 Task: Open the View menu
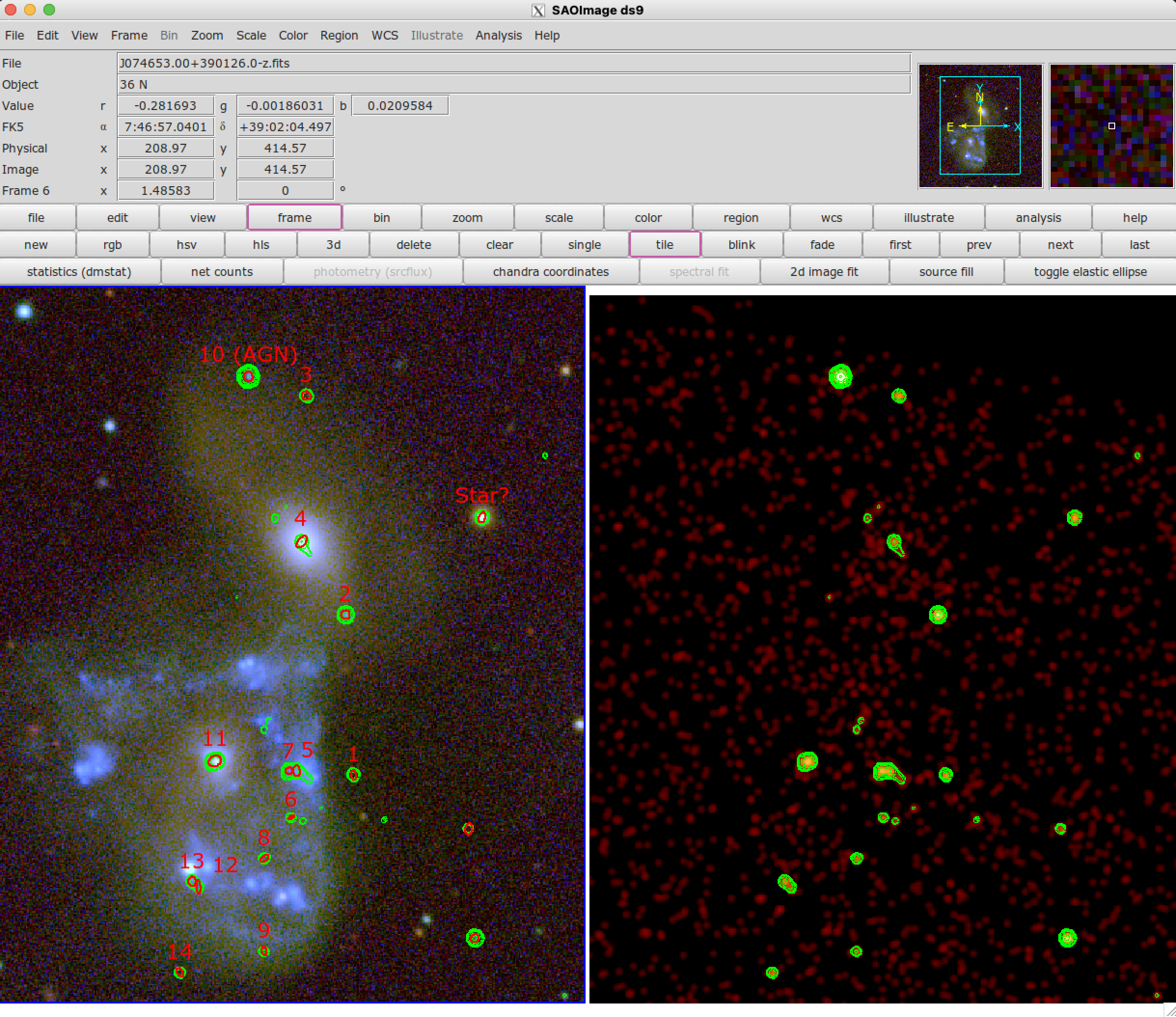tap(84, 35)
